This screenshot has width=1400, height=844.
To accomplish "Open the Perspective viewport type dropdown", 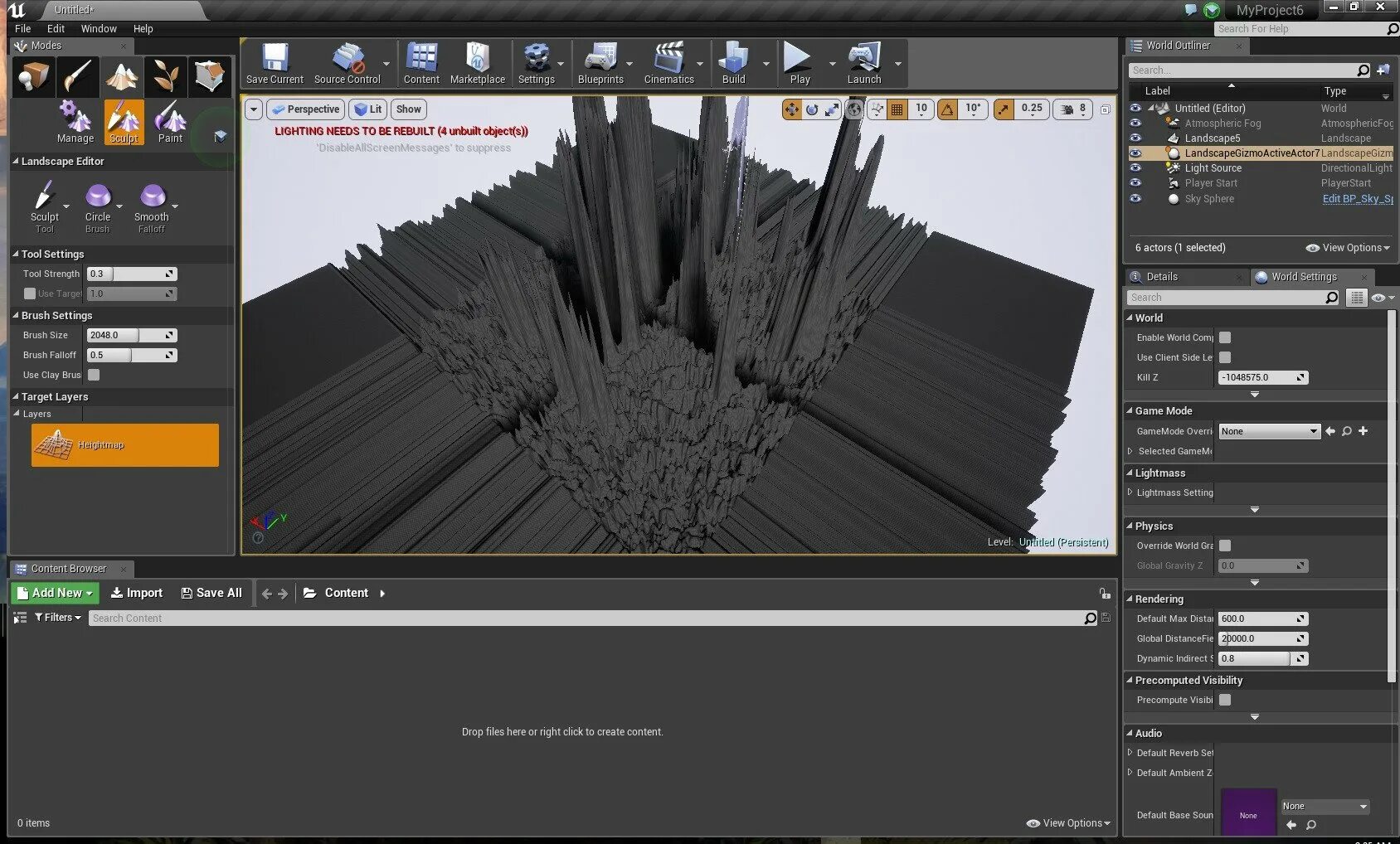I will tap(306, 109).
